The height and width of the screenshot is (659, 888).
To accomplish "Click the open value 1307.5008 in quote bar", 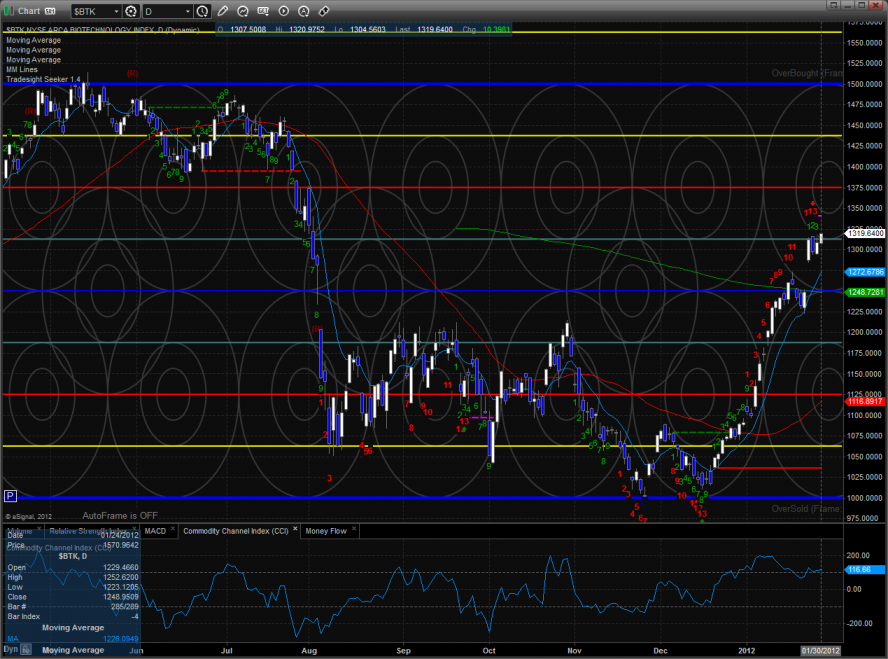I will pos(248,29).
